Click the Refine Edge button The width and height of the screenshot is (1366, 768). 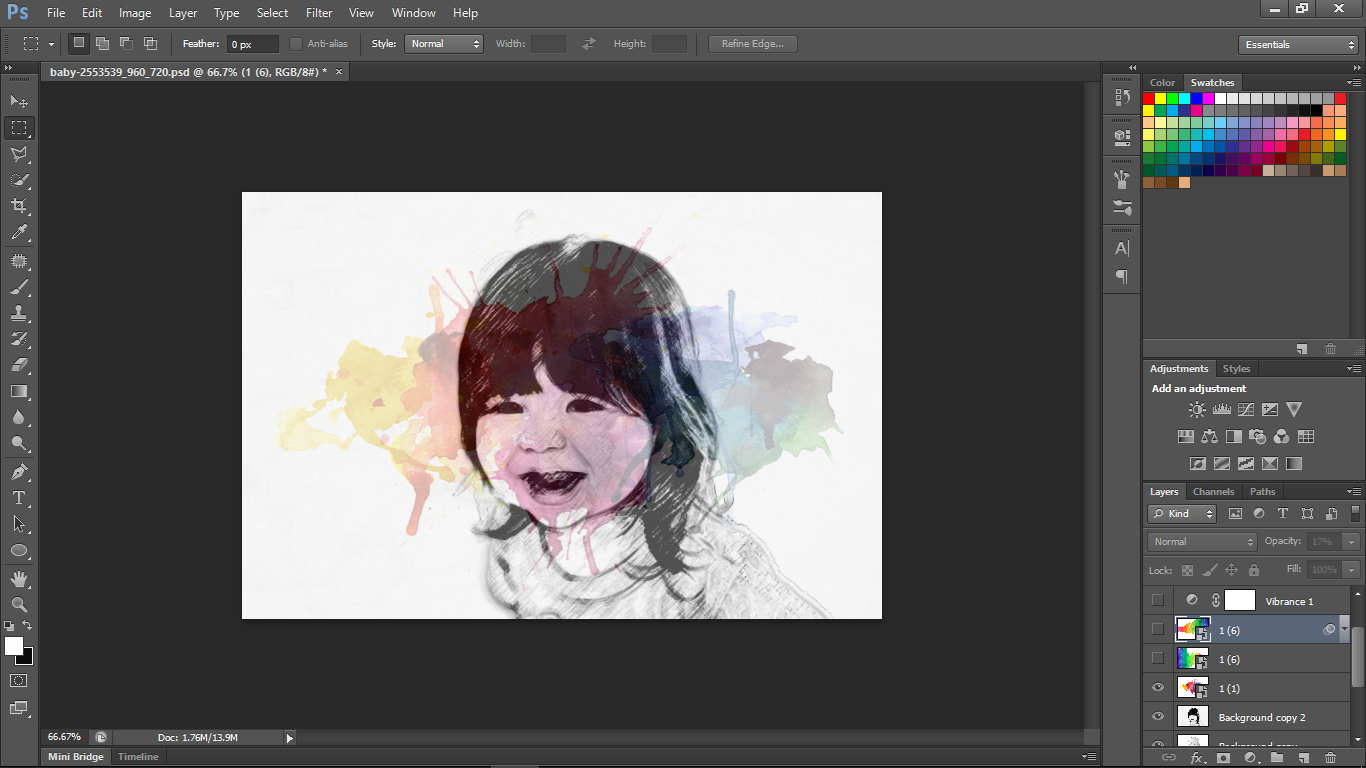click(x=752, y=44)
